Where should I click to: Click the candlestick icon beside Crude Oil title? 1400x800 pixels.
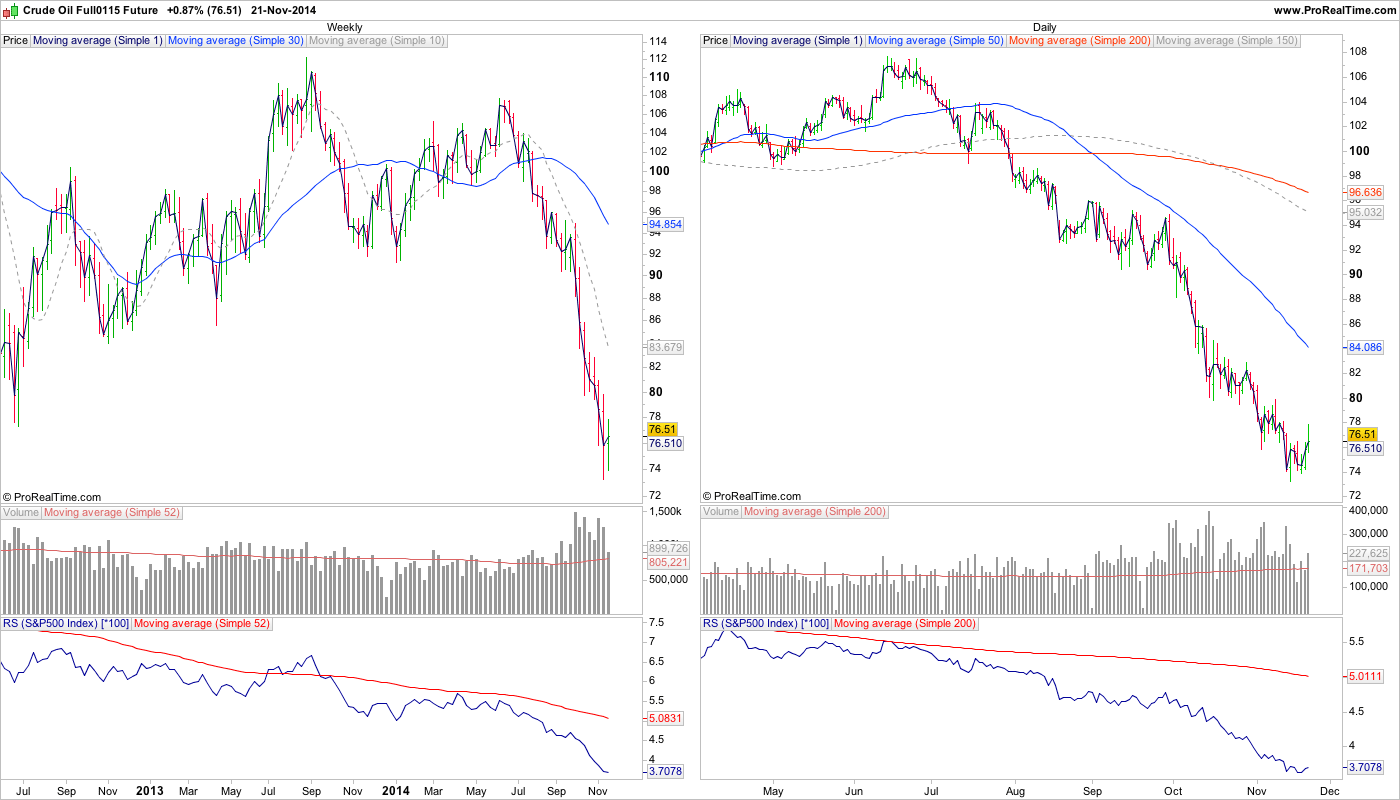(x=10, y=9)
